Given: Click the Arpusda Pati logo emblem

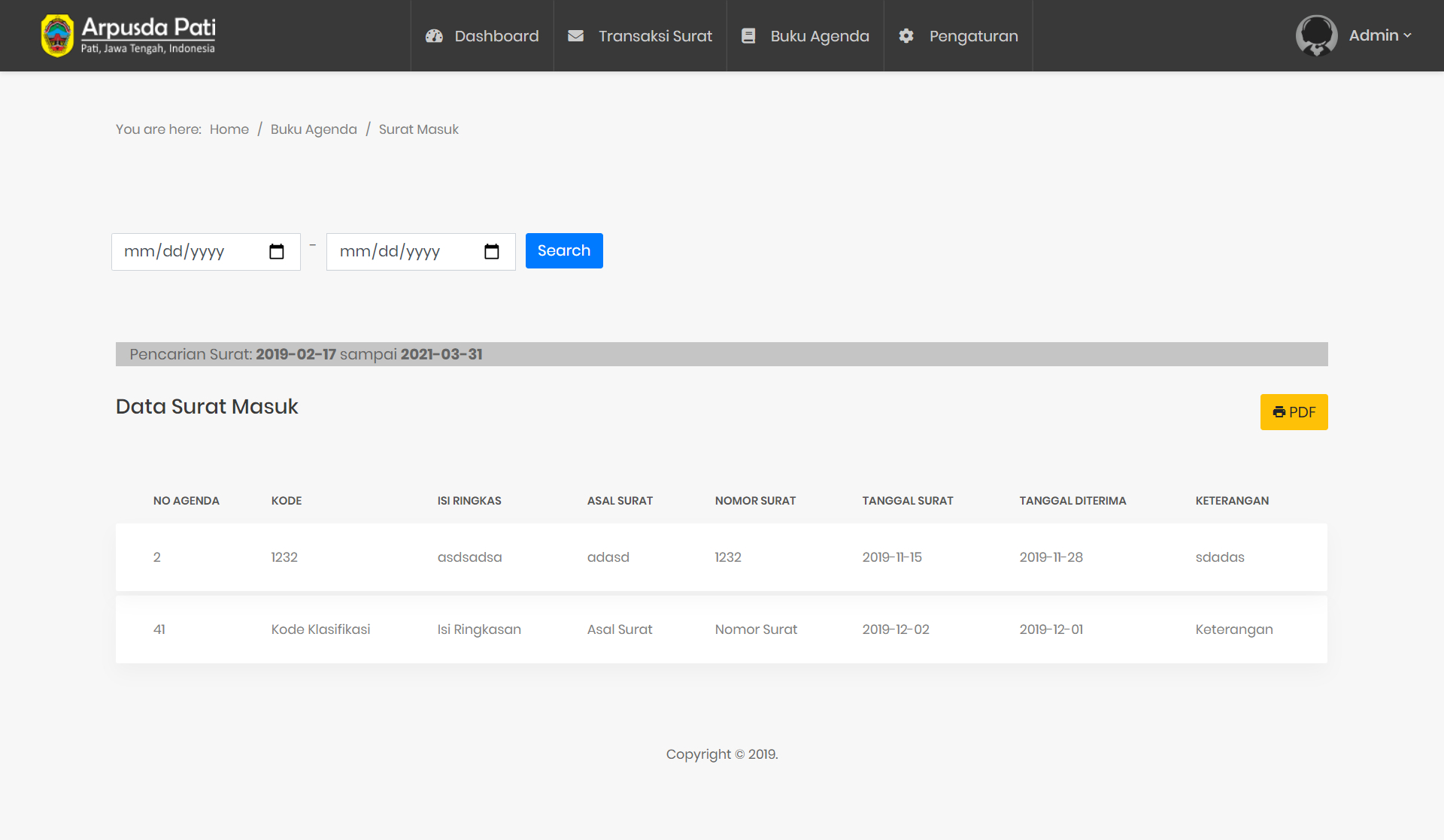Looking at the screenshot, I should [x=57, y=35].
